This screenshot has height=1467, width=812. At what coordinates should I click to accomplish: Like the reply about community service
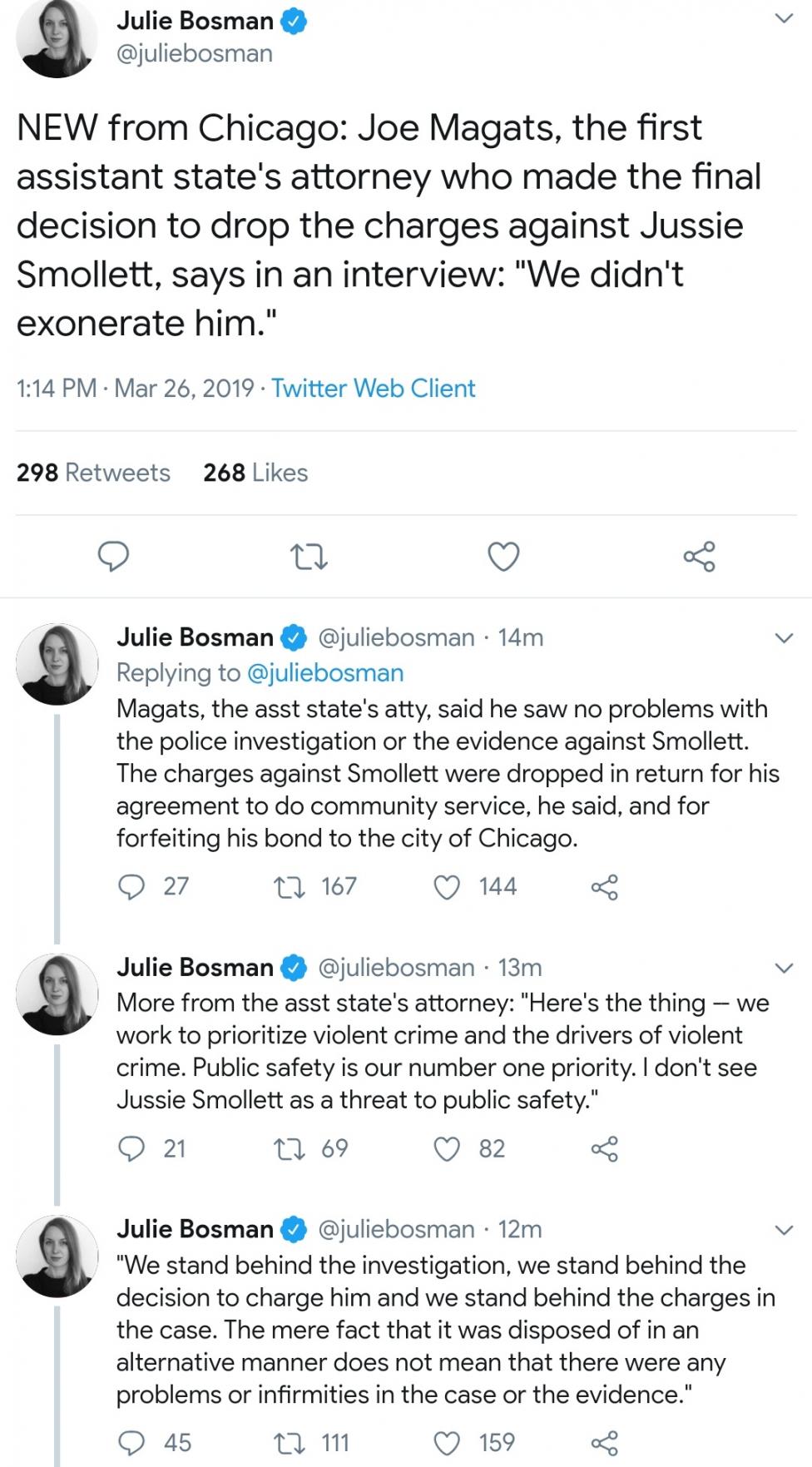click(x=448, y=887)
